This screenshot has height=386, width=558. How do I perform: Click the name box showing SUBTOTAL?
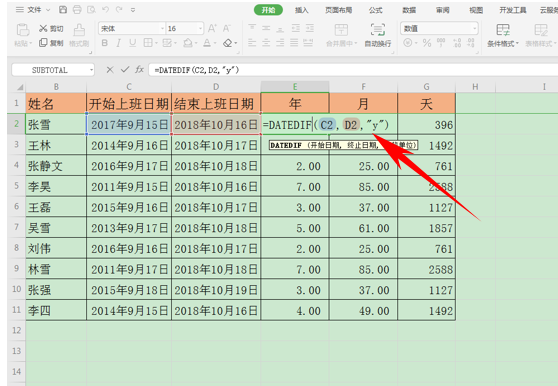53,70
